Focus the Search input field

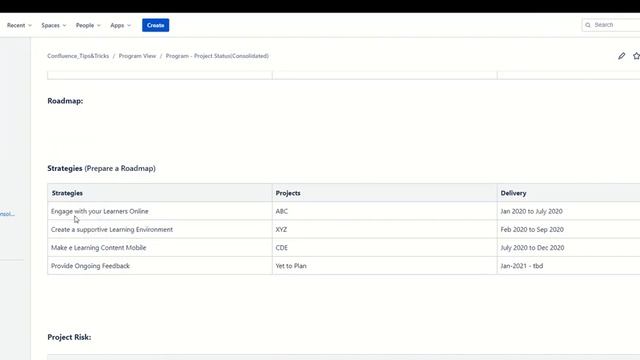tap(611, 25)
